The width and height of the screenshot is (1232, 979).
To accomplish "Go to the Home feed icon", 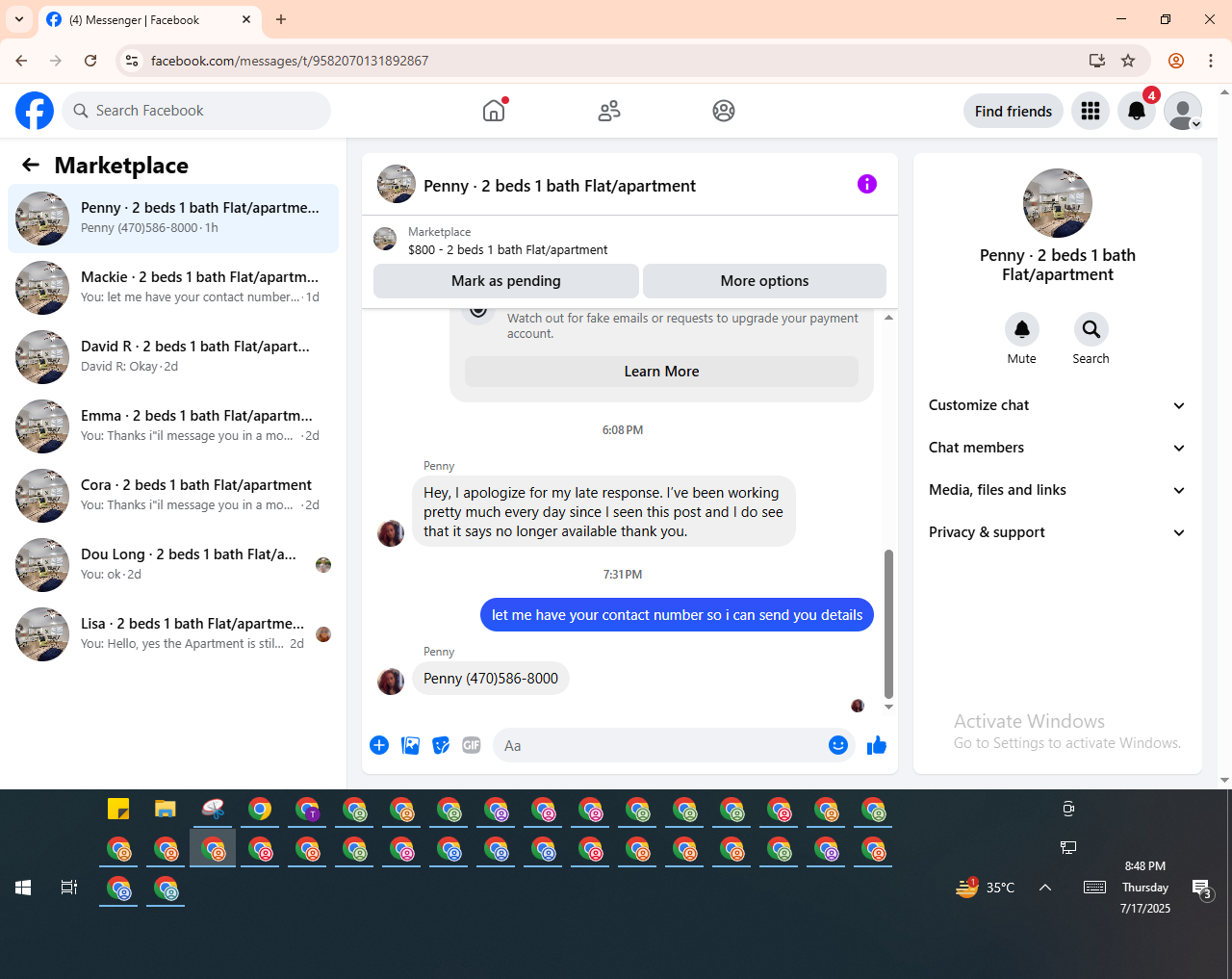I will point(494,111).
